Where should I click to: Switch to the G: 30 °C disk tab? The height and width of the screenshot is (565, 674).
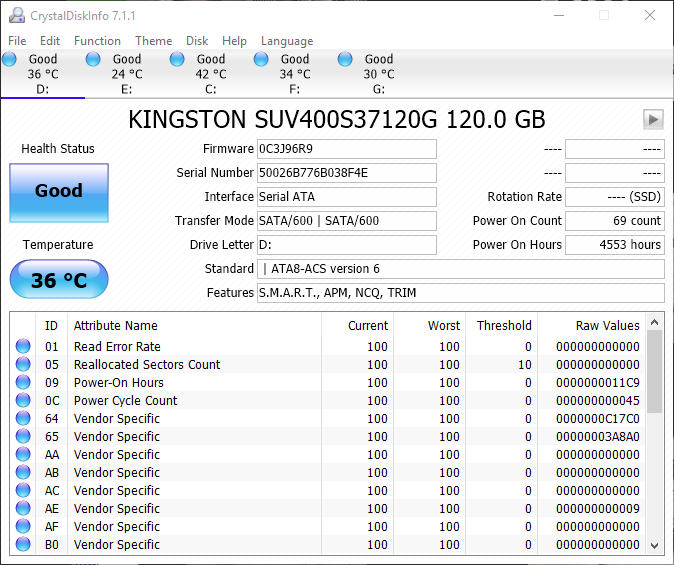click(379, 74)
